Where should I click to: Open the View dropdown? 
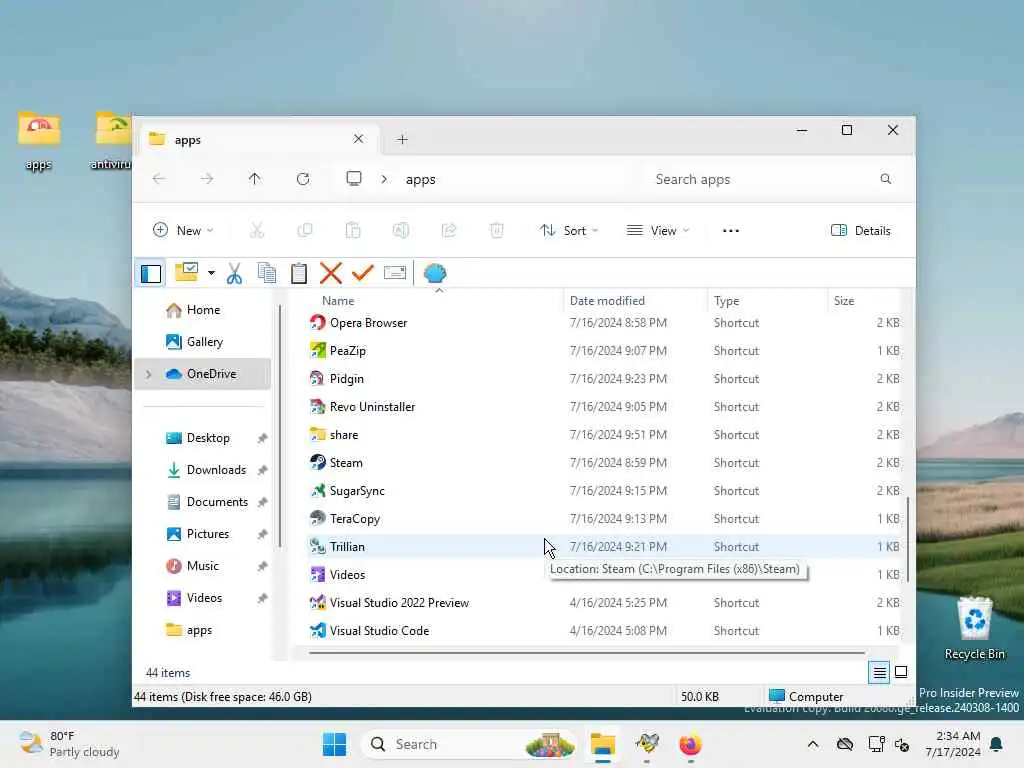tap(658, 231)
